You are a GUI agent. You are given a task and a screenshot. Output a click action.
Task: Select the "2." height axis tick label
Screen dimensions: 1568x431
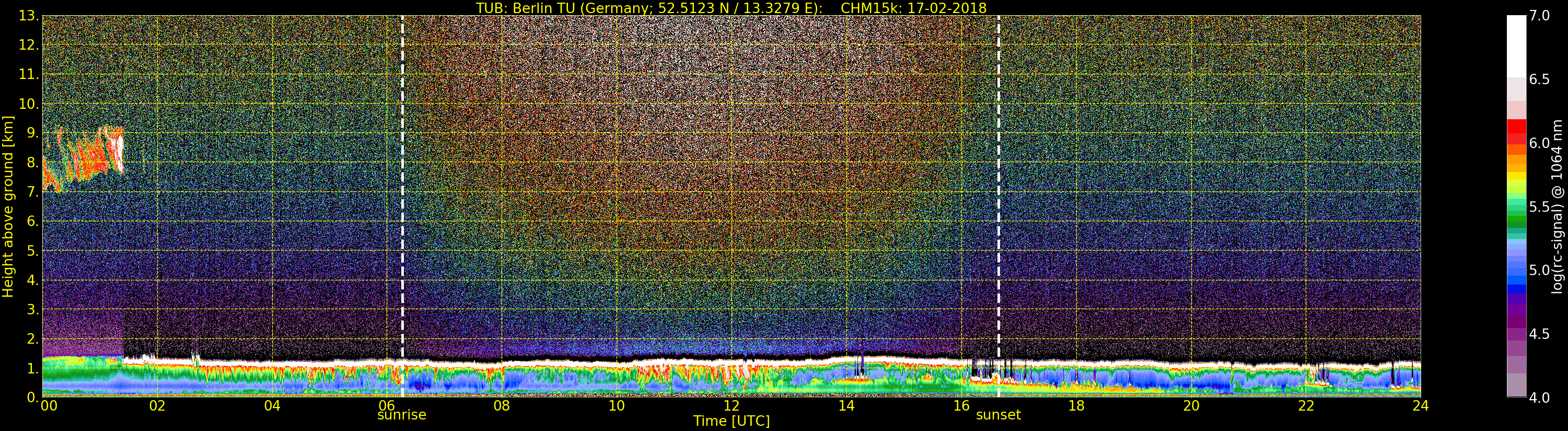(x=33, y=338)
